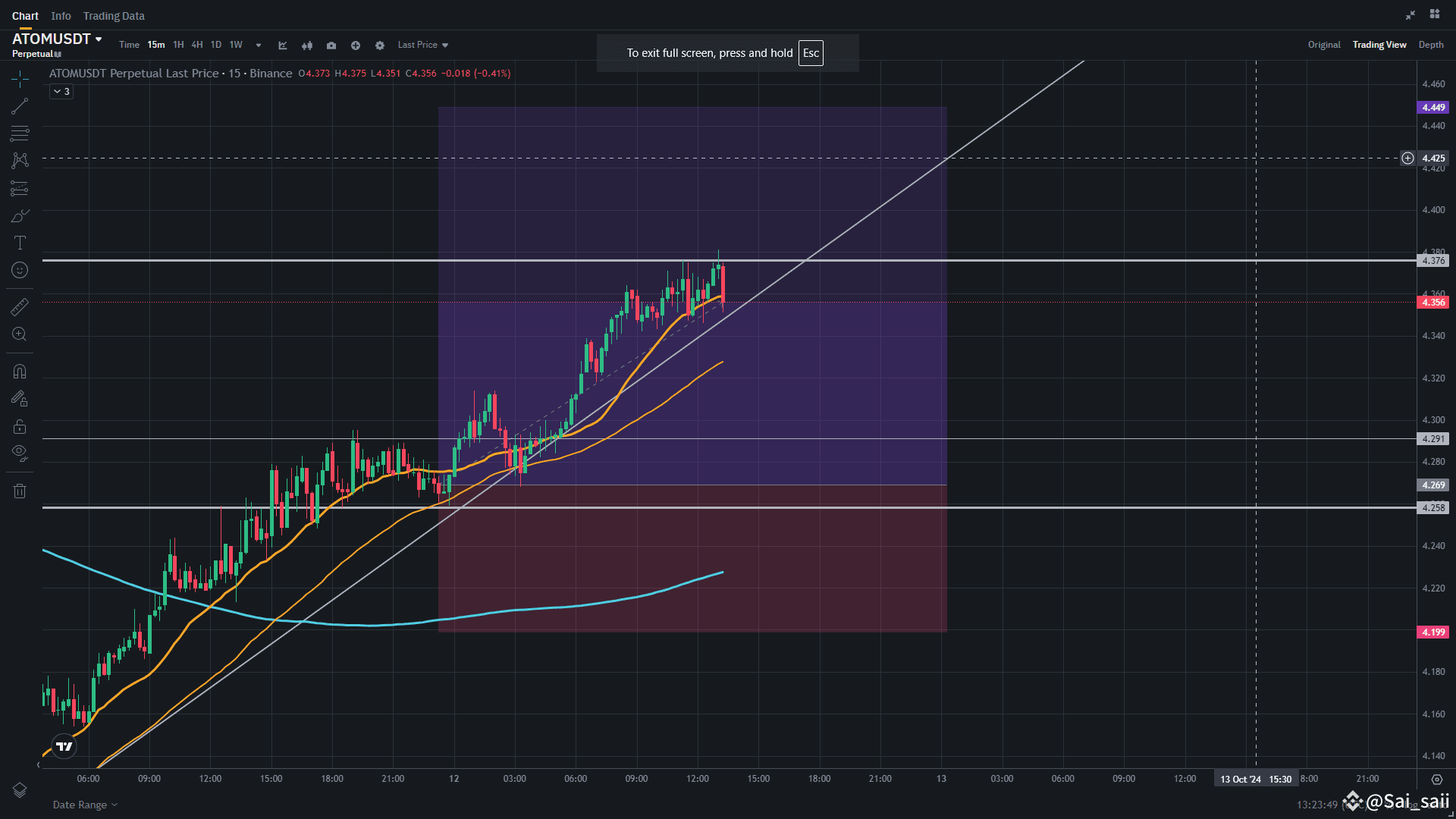Open the emoji annotation tool
The height and width of the screenshot is (819, 1456).
(x=20, y=270)
